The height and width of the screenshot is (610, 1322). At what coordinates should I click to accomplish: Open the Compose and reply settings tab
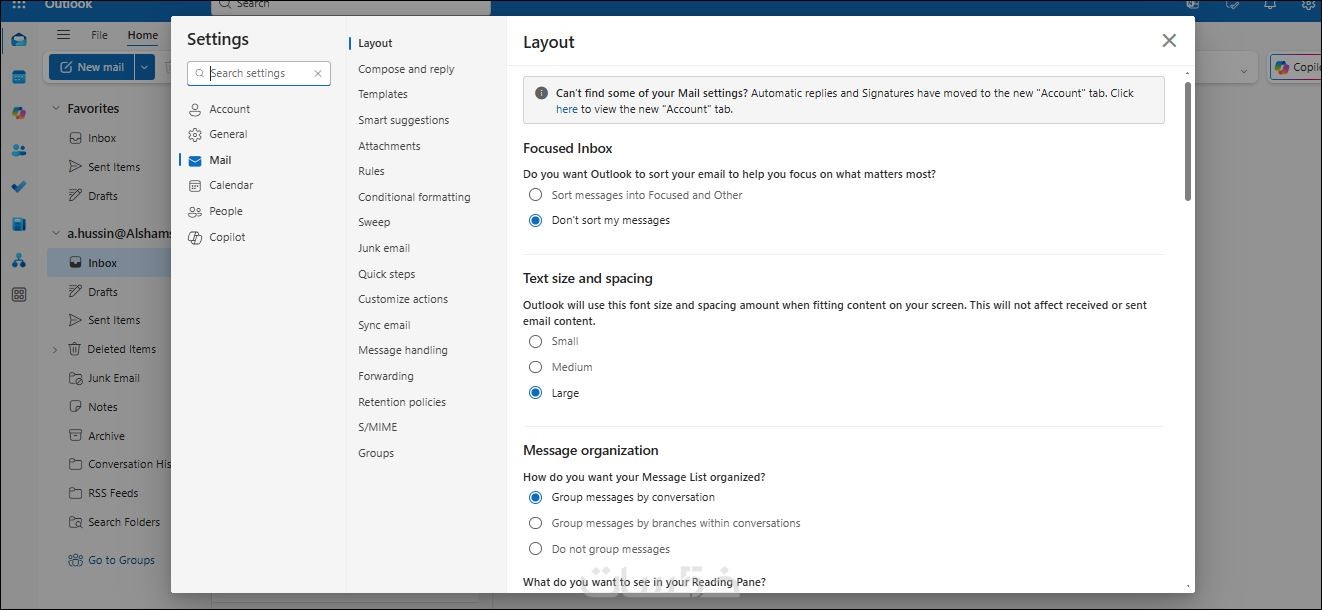[406, 69]
